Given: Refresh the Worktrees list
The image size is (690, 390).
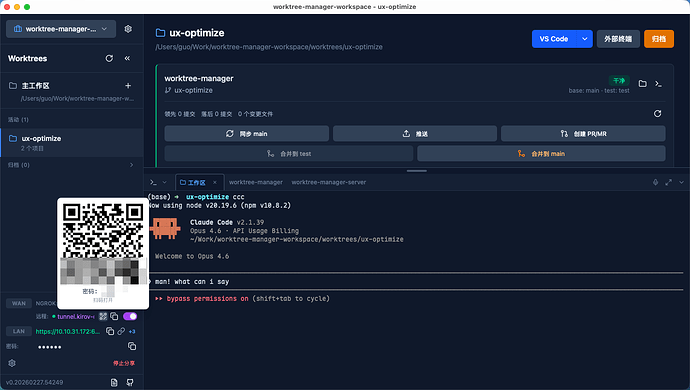Looking at the screenshot, I should 109,58.
